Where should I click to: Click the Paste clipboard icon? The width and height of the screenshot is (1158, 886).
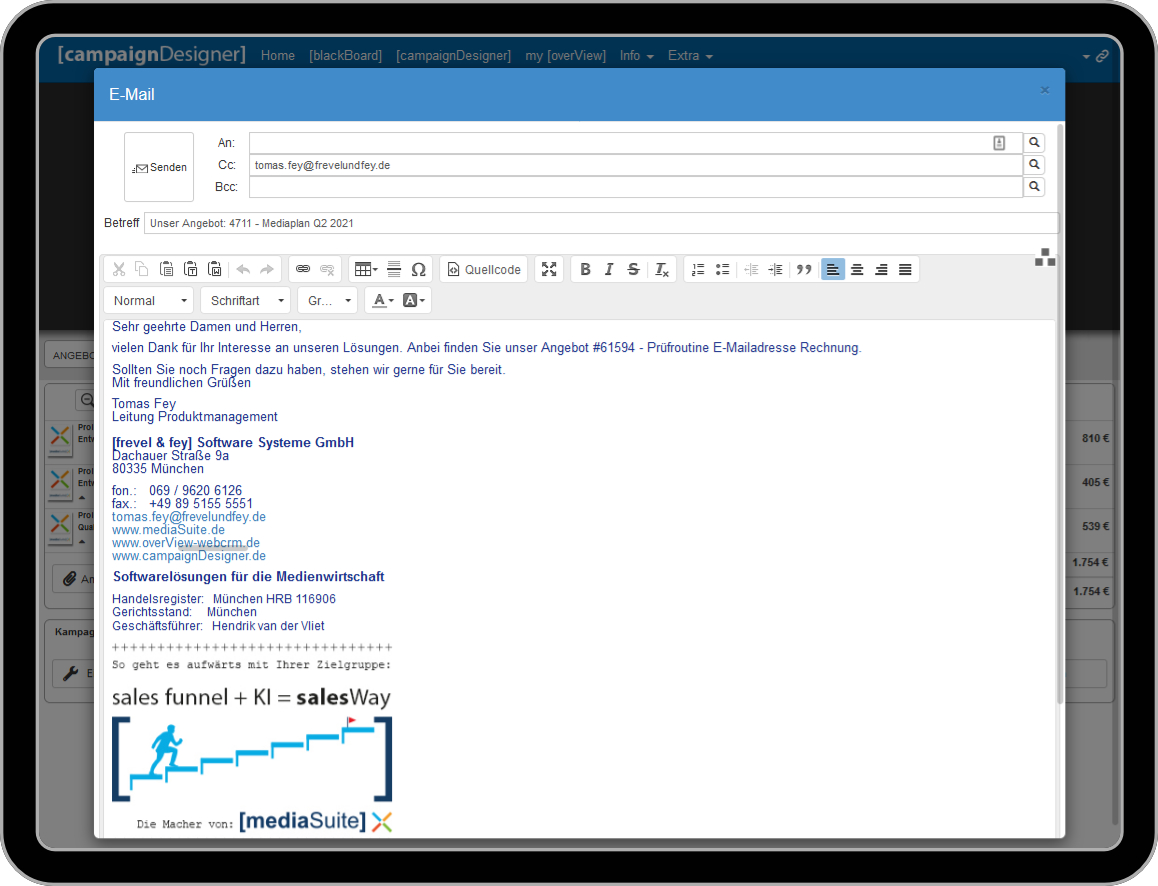click(x=166, y=269)
